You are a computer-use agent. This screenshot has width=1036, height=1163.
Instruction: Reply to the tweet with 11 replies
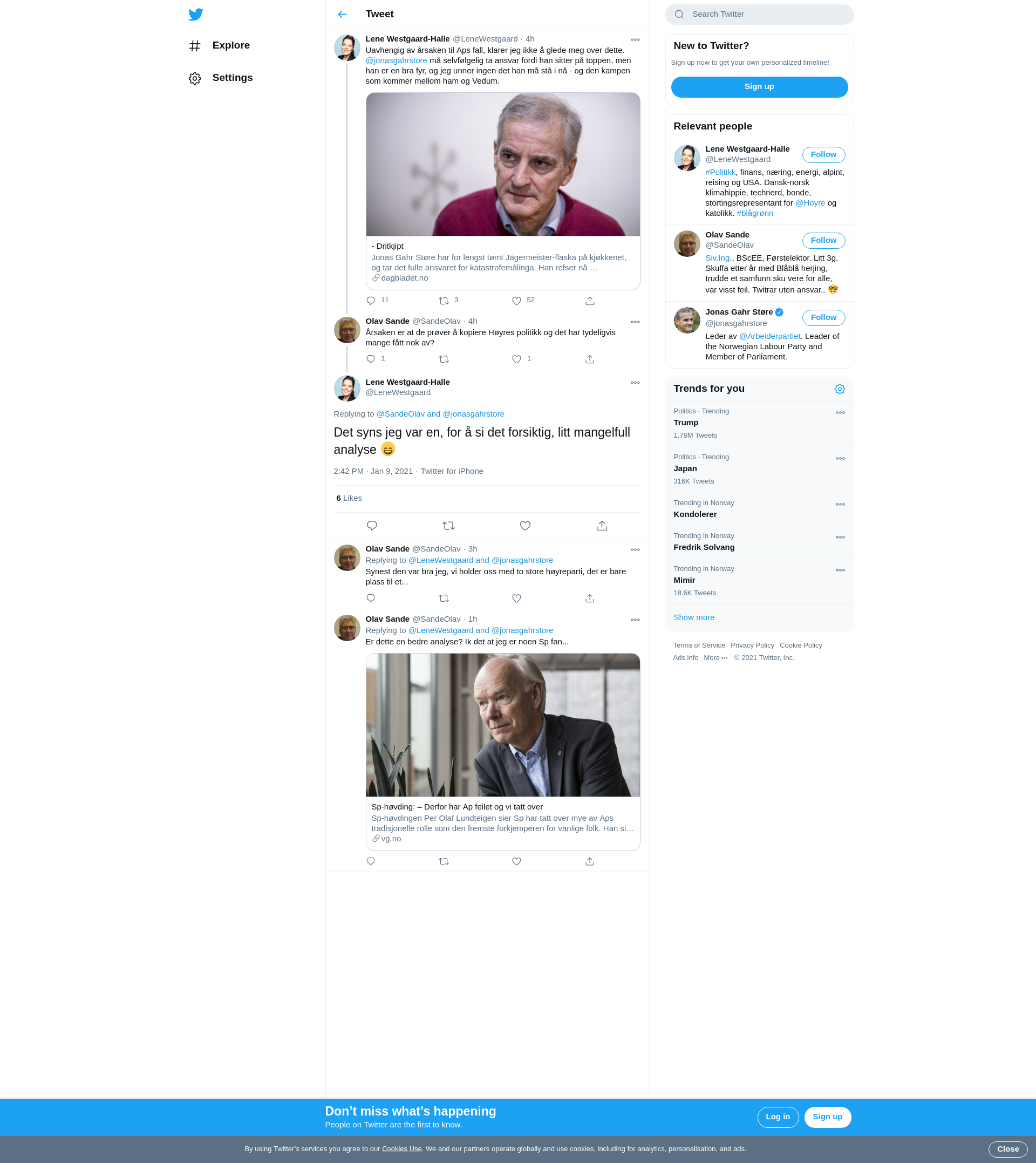371,301
